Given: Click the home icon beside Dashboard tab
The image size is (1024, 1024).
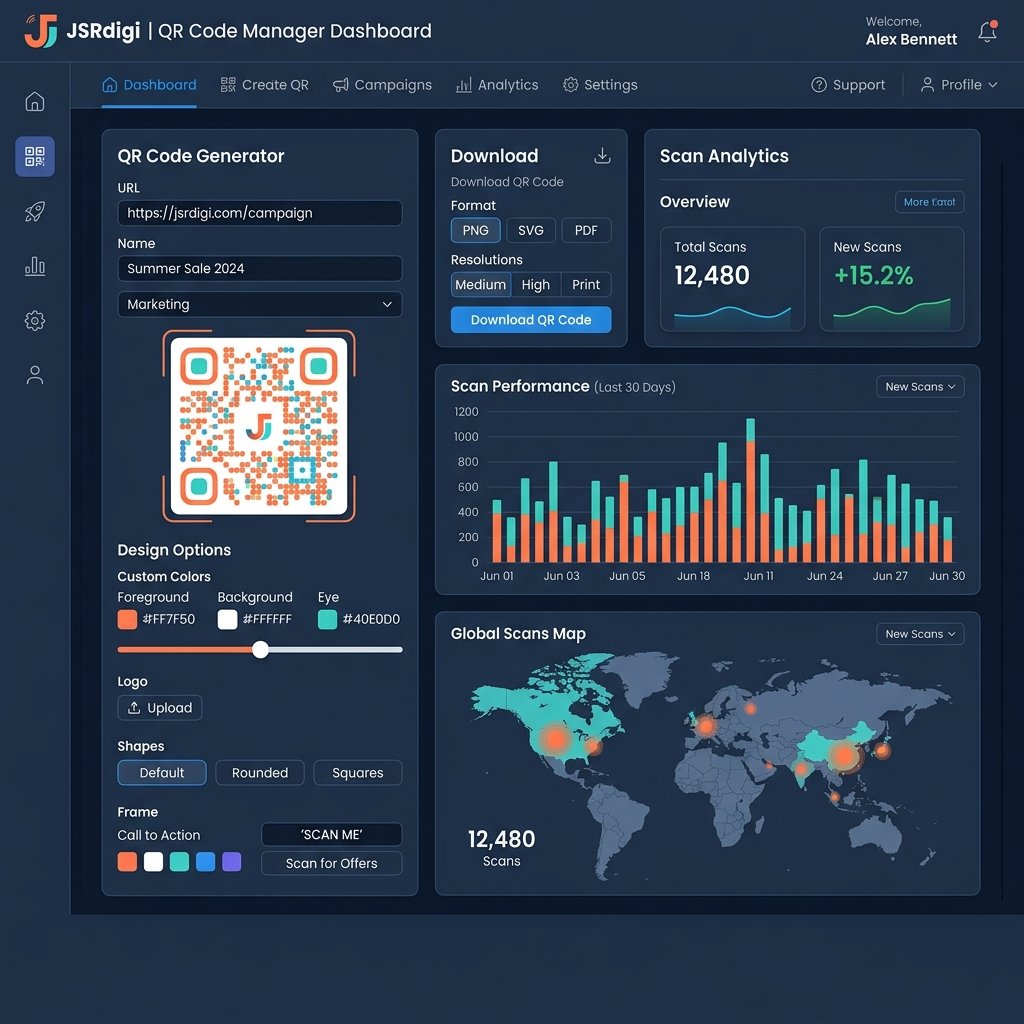Looking at the screenshot, I should tap(110, 85).
